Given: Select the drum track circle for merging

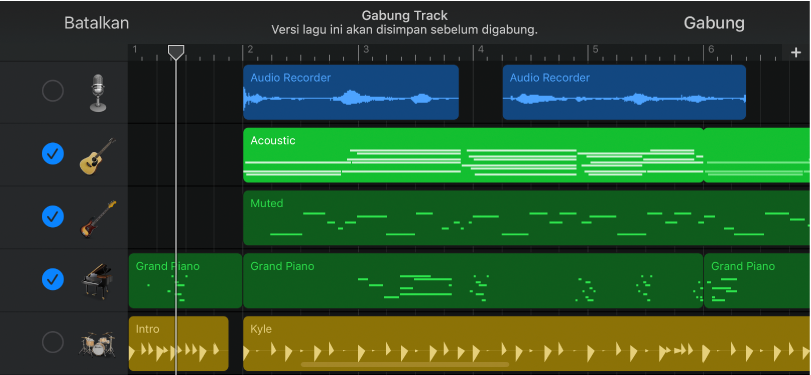Looking at the screenshot, I should click(x=53, y=342).
